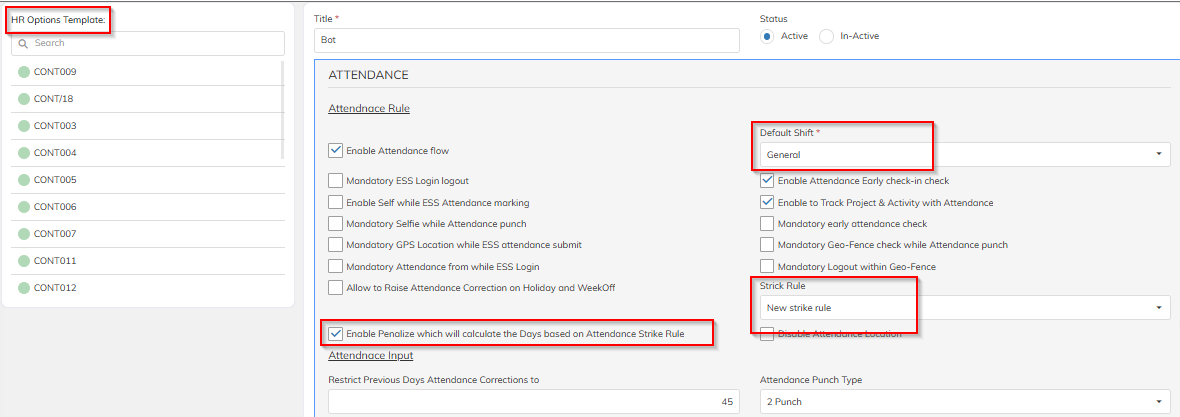Open the CONT007 template entry
The image size is (1180, 417).
[x=55, y=234]
